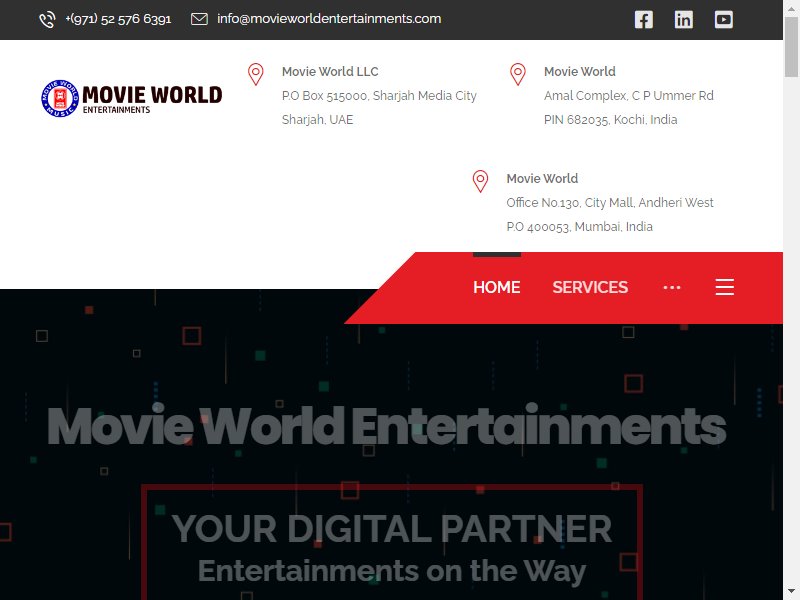The image size is (800, 600).
Task: Open the YouTube channel icon
Action: pos(723,20)
